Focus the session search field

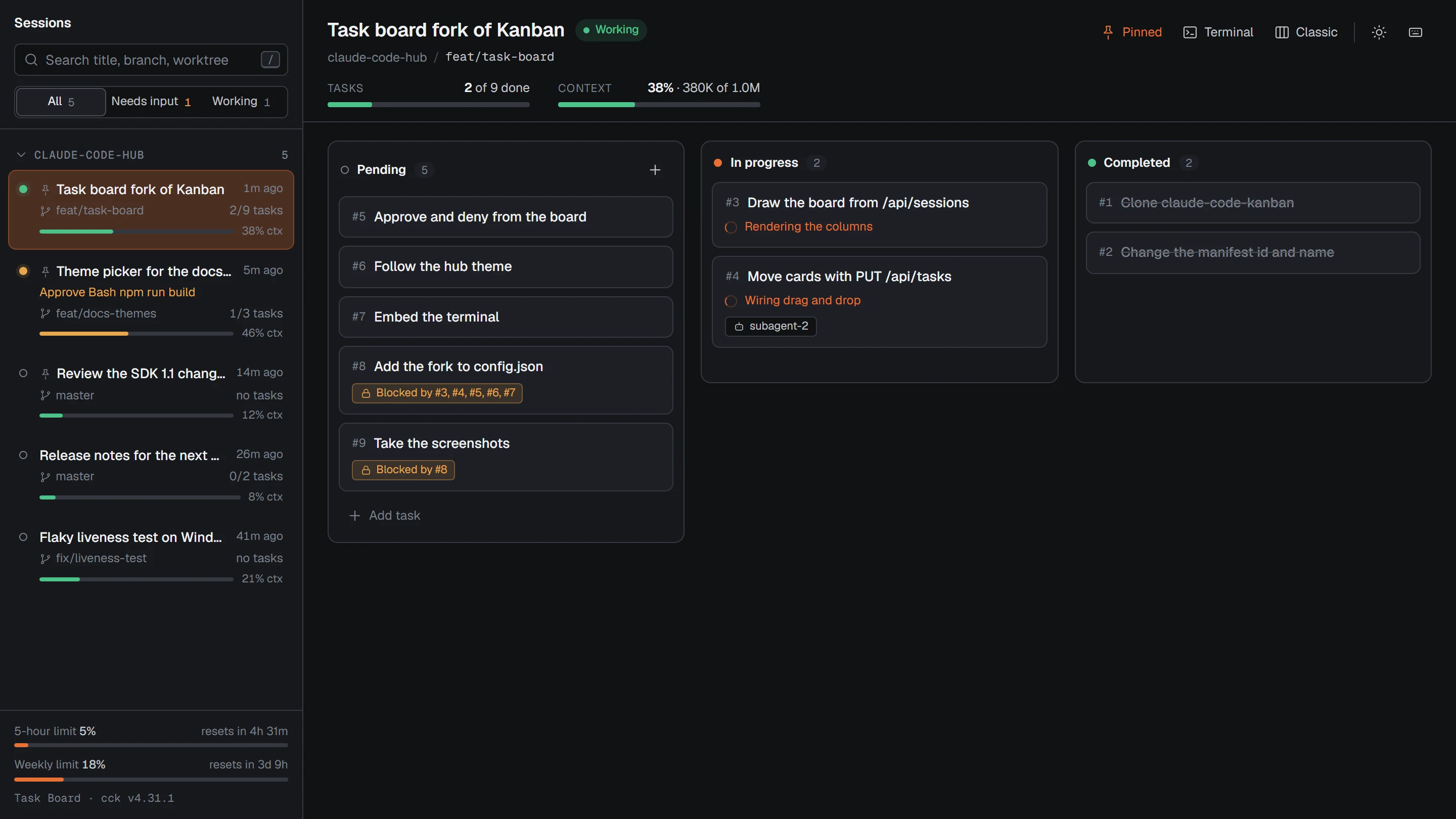click(151, 60)
